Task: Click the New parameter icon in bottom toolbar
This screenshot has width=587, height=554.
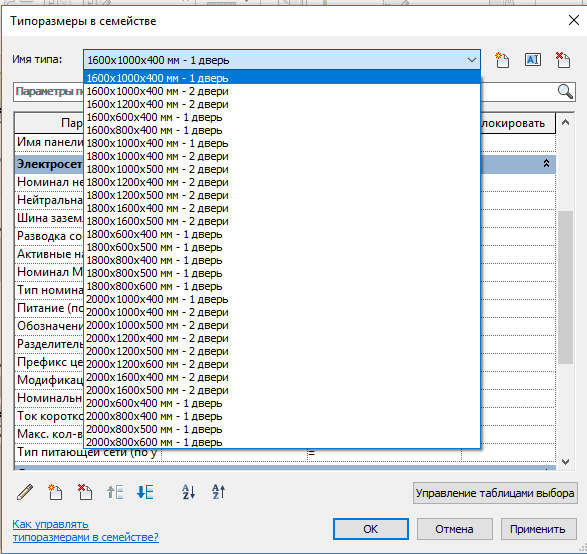Action: coord(55,492)
